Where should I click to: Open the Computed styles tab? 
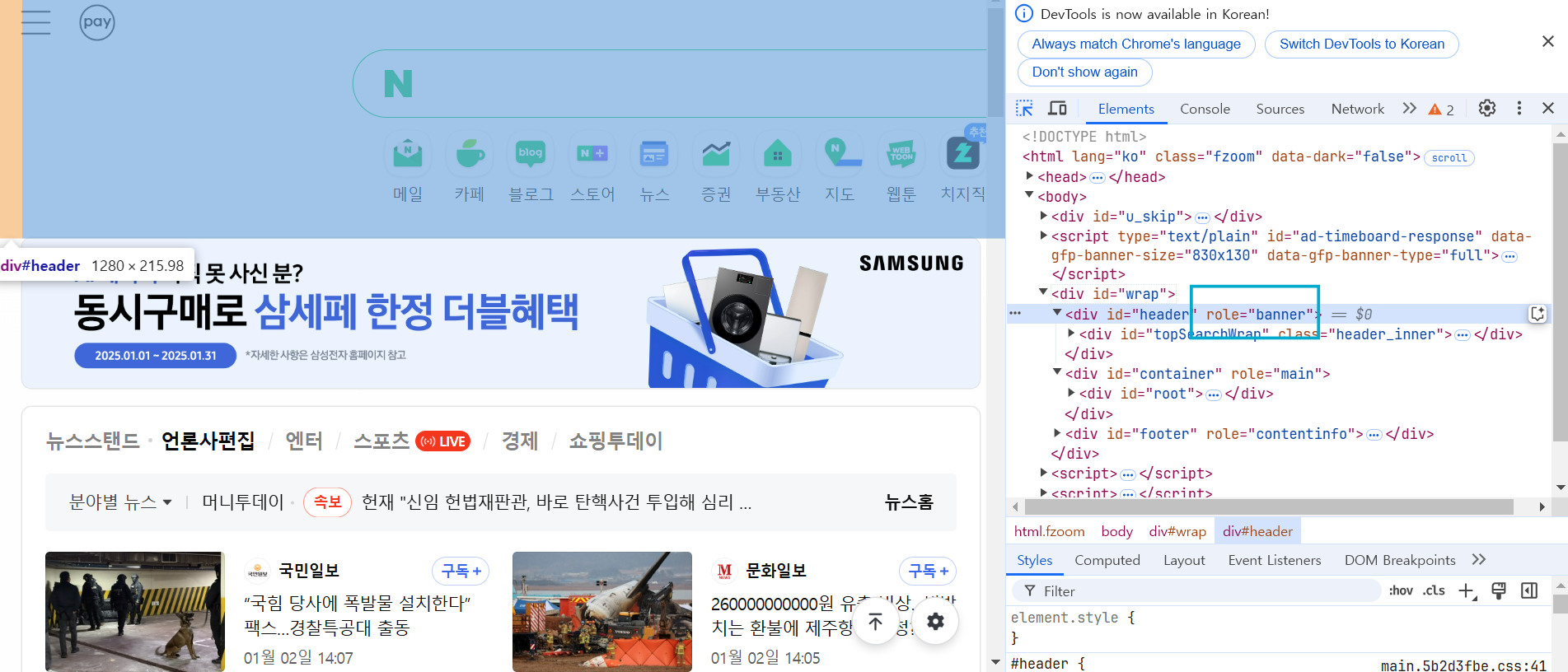1107,560
